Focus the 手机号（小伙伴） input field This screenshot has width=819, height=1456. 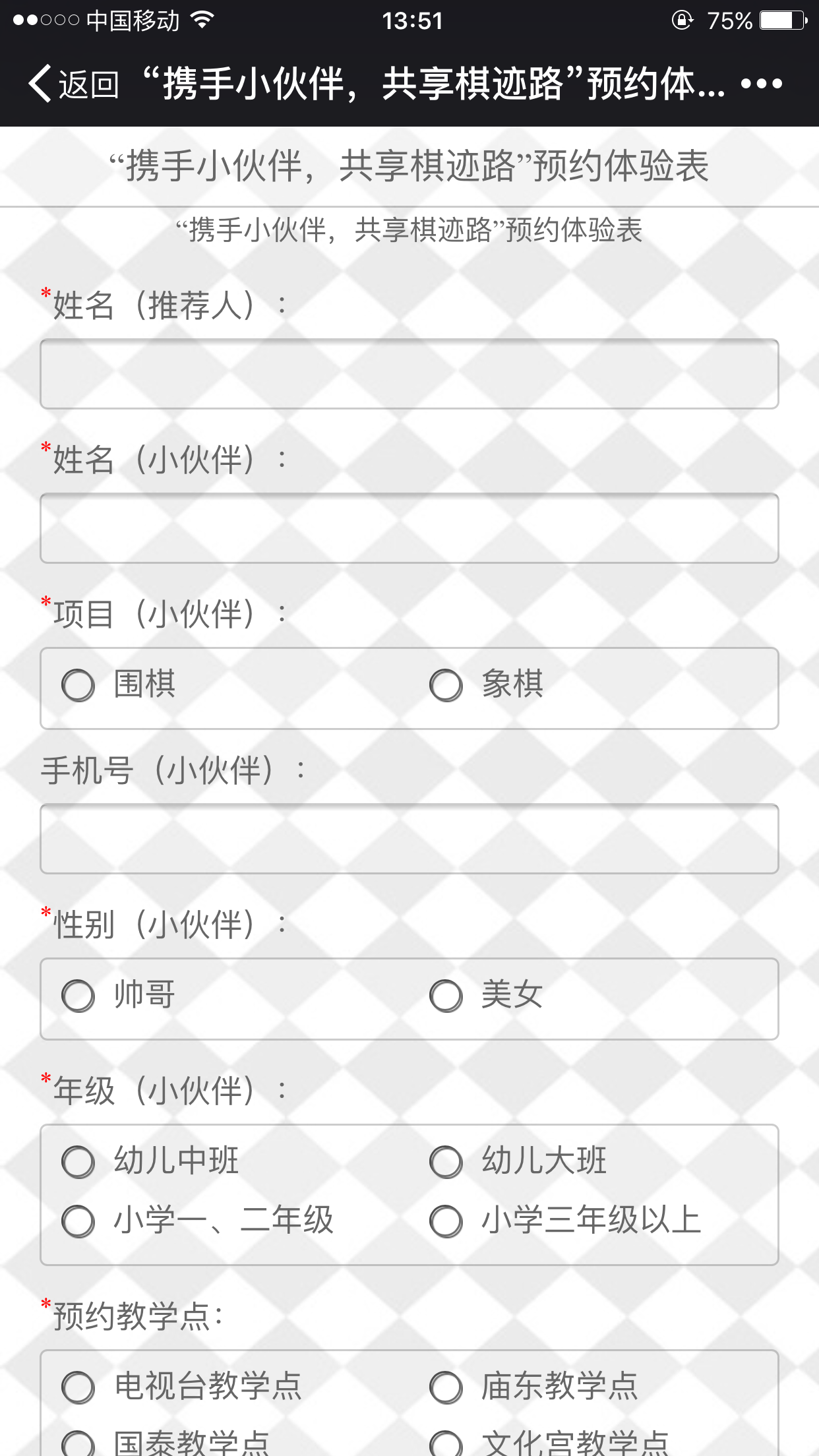coord(409,839)
